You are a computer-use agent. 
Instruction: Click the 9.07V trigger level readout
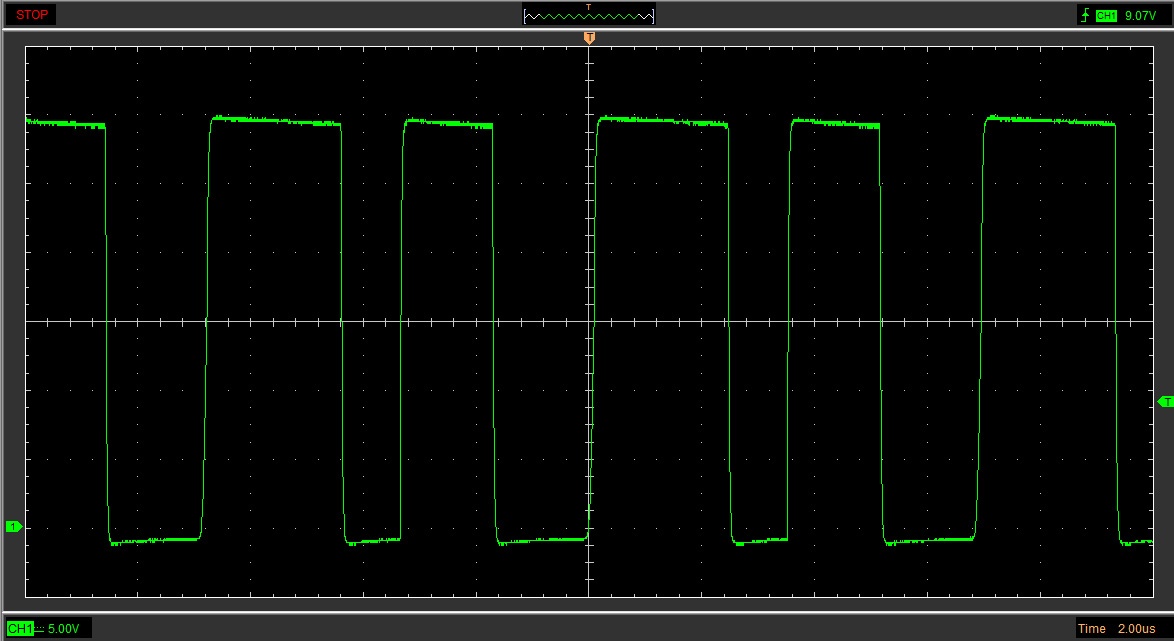click(x=1140, y=15)
